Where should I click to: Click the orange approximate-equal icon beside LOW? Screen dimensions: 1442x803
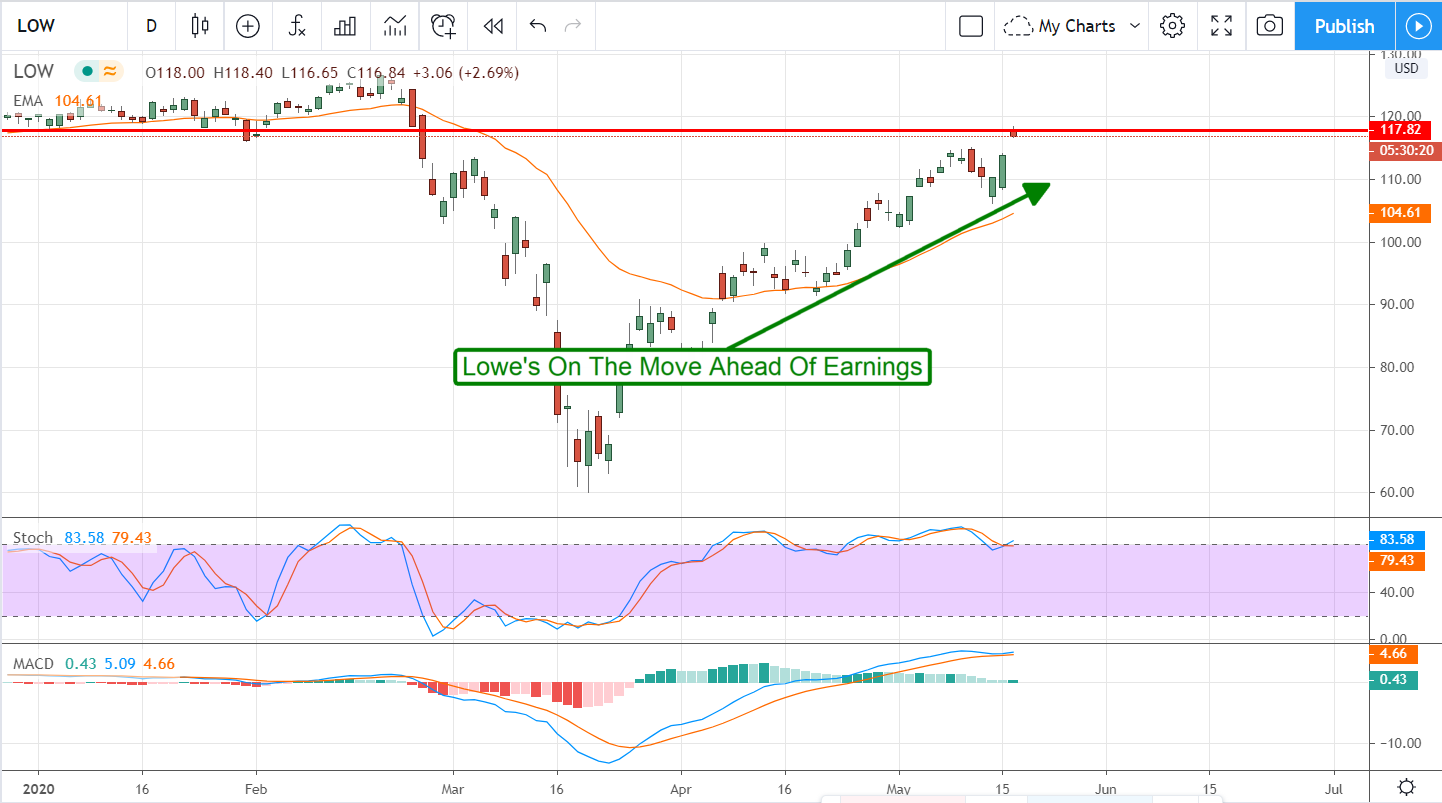click(109, 72)
